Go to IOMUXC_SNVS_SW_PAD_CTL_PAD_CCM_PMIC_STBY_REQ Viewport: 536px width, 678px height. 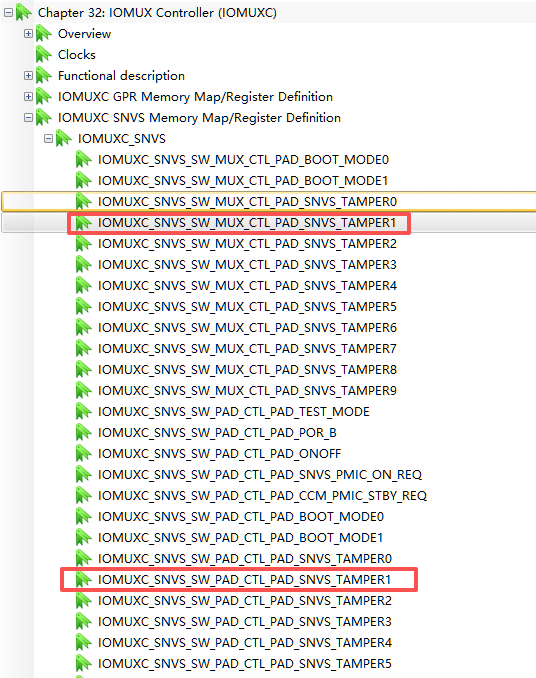(262, 496)
